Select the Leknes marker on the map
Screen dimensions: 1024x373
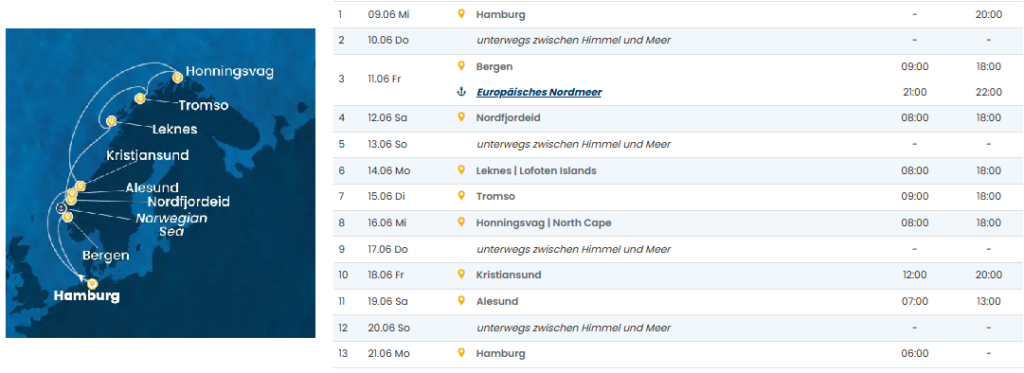tap(111, 121)
